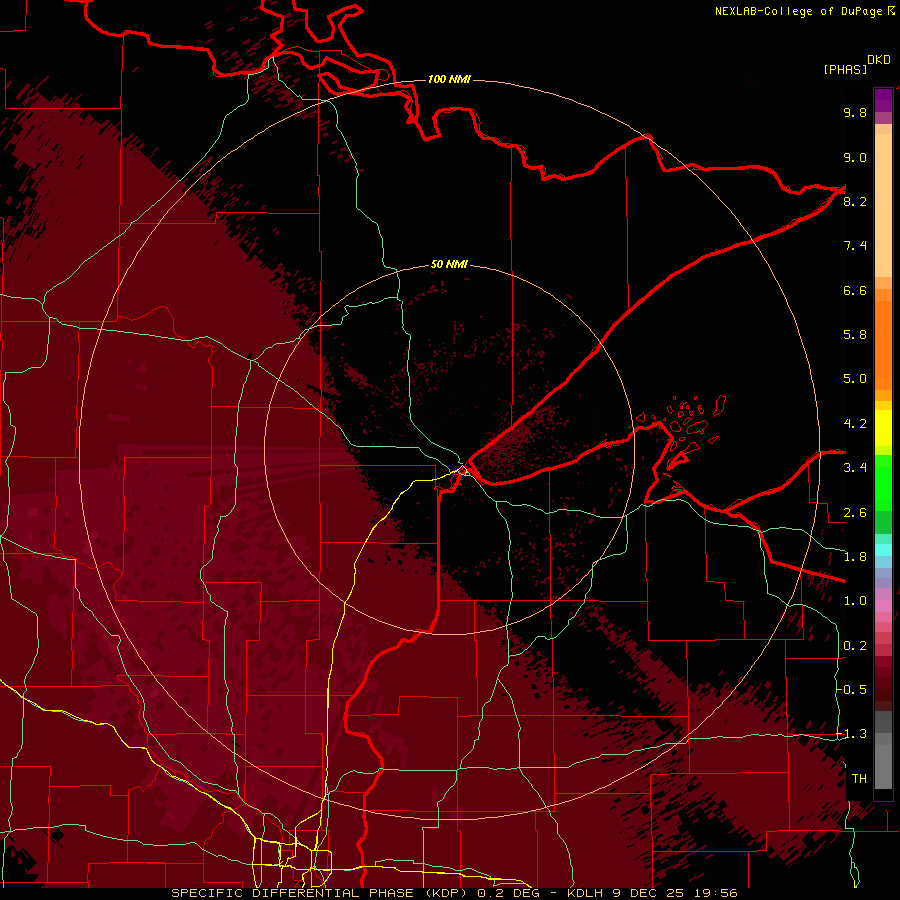The image size is (900, 900).
Task: Click the 2.6 scale value
Action: coord(855,513)
